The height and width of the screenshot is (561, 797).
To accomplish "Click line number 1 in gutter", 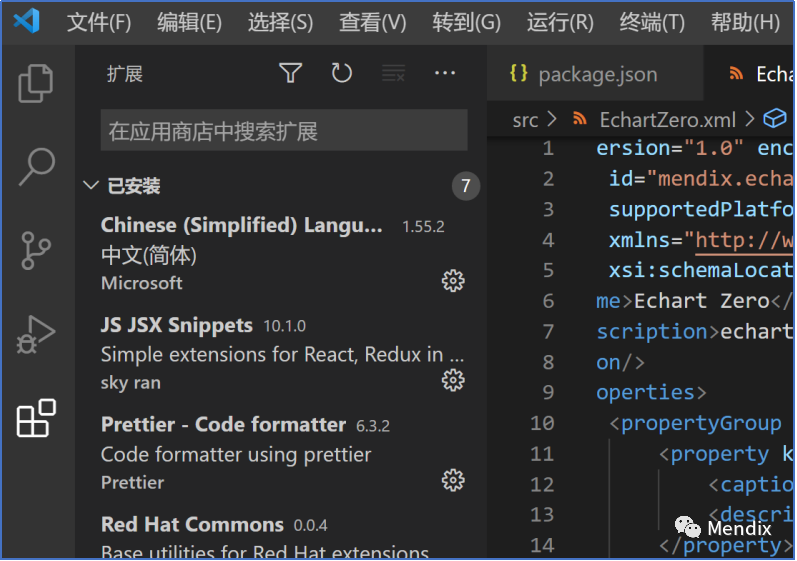I will pos(548,148).
